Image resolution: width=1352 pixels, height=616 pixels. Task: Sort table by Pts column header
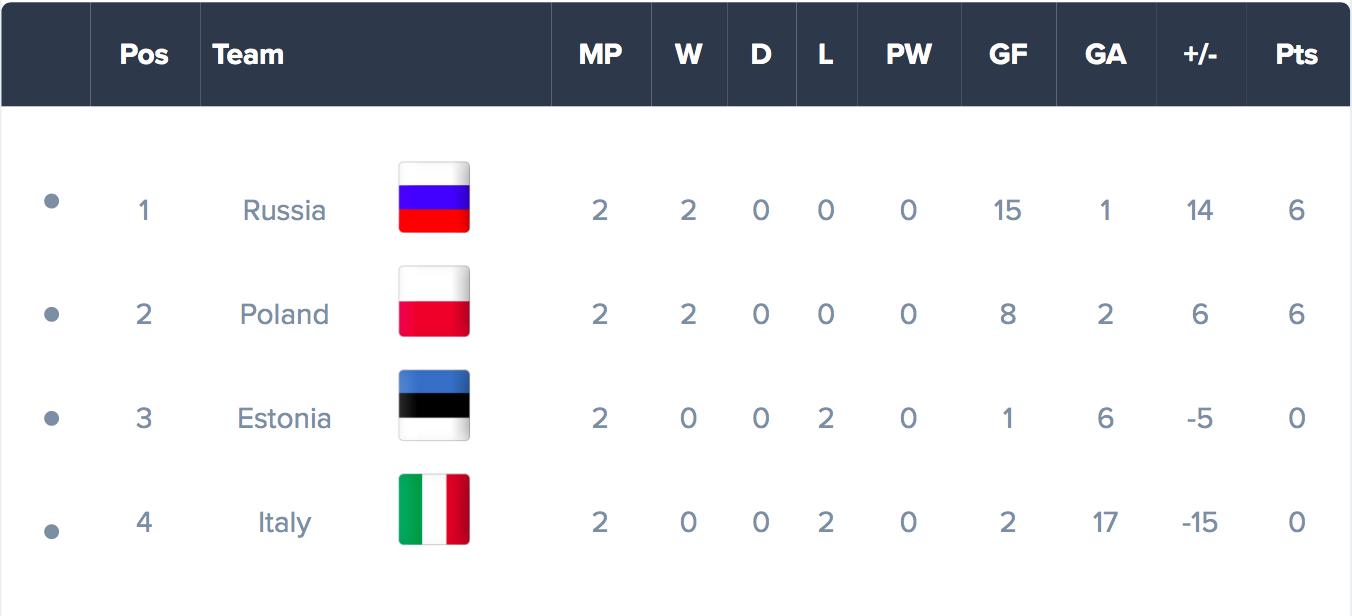1297,55
